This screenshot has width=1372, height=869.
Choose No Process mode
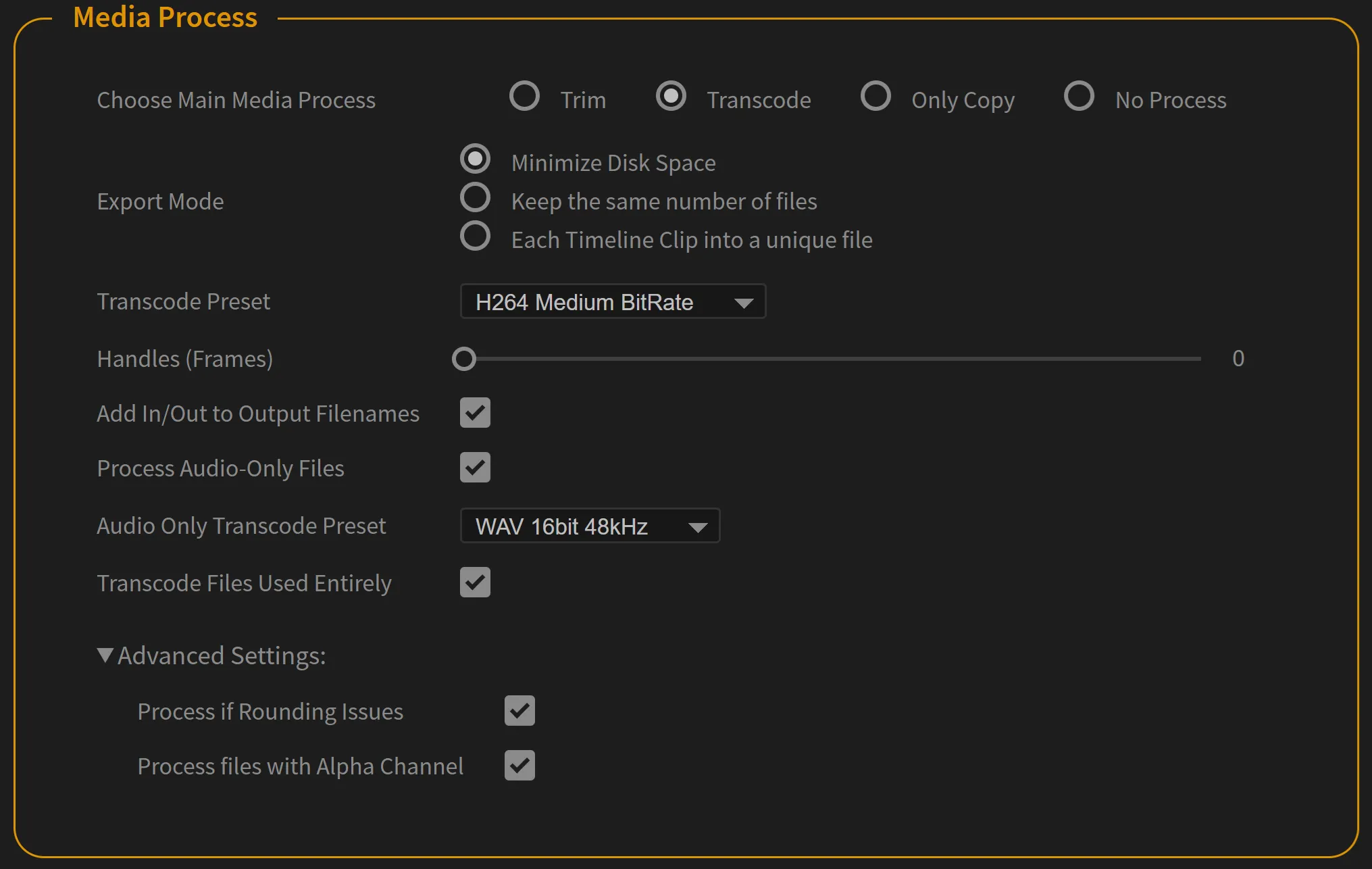(1078, 97)
